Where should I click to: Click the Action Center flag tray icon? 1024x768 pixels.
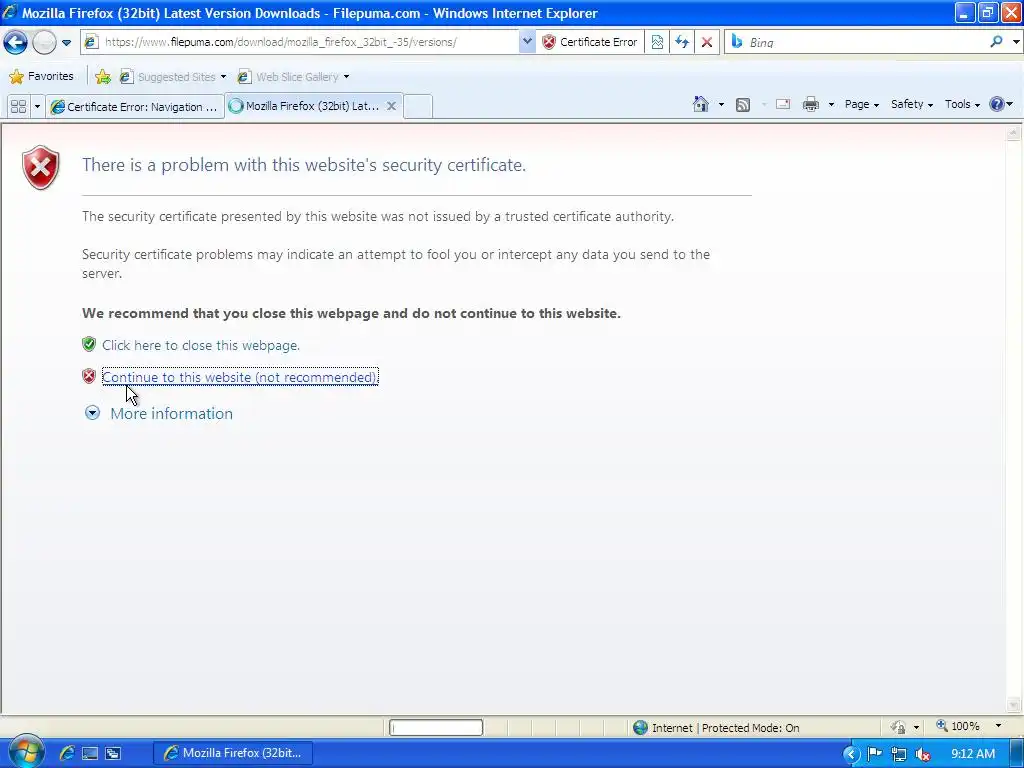click(x=874, y=754)
